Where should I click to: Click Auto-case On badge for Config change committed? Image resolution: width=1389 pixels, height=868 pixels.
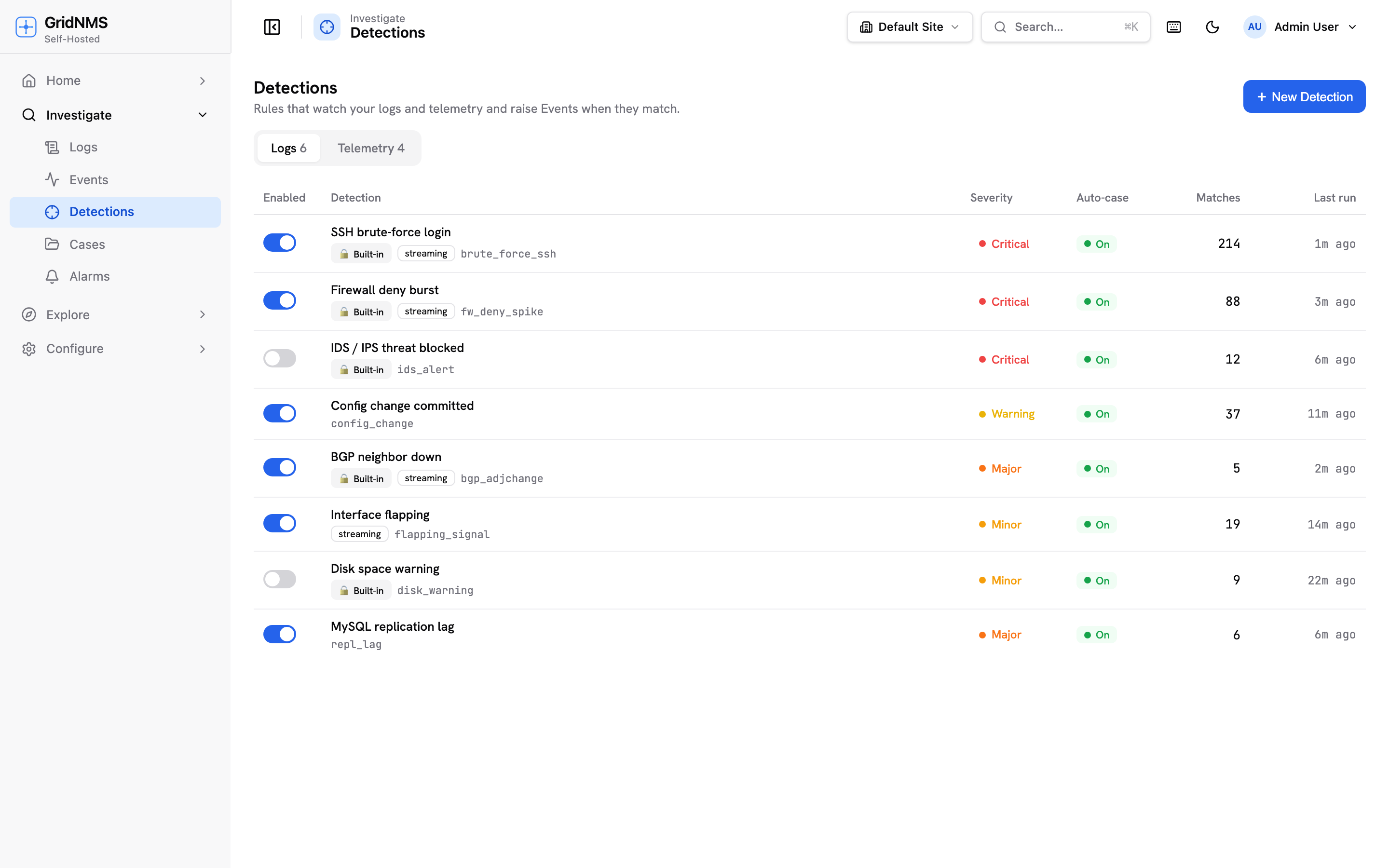[x=1096, y=414]
